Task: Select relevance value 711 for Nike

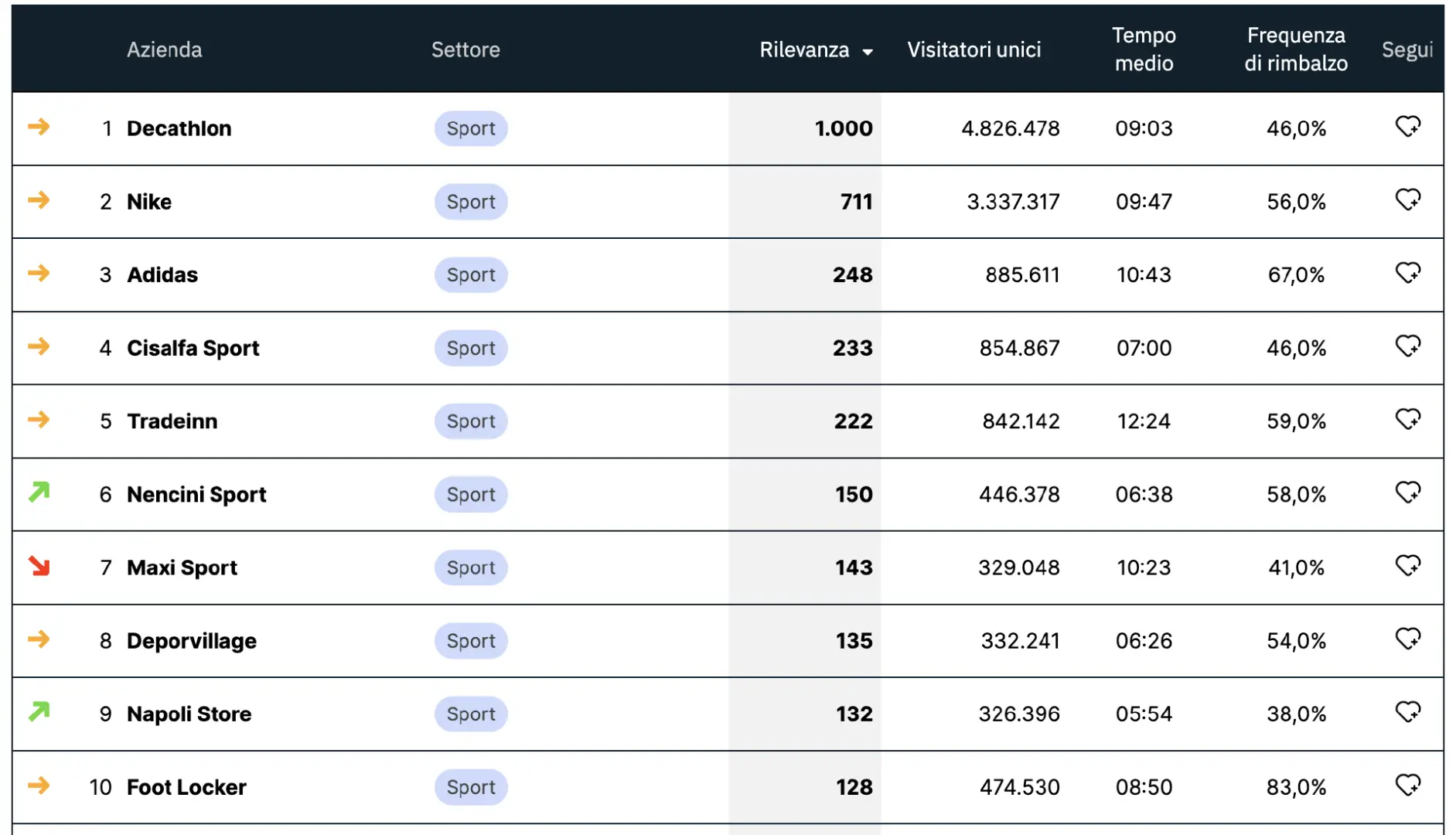Action: (857, 202)
